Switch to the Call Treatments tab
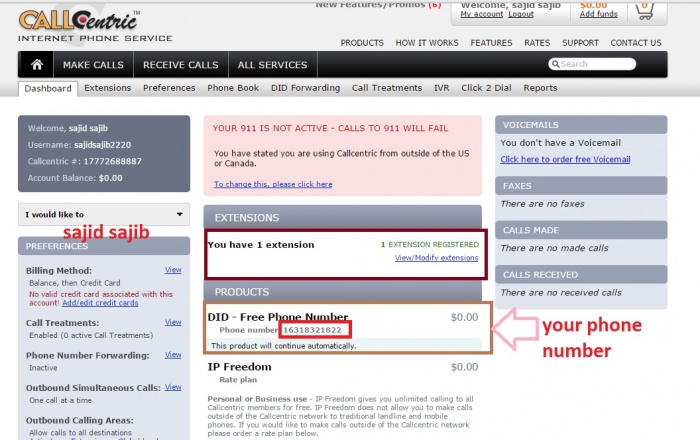Viewport: 700px width, 440px height. (387, 88)
